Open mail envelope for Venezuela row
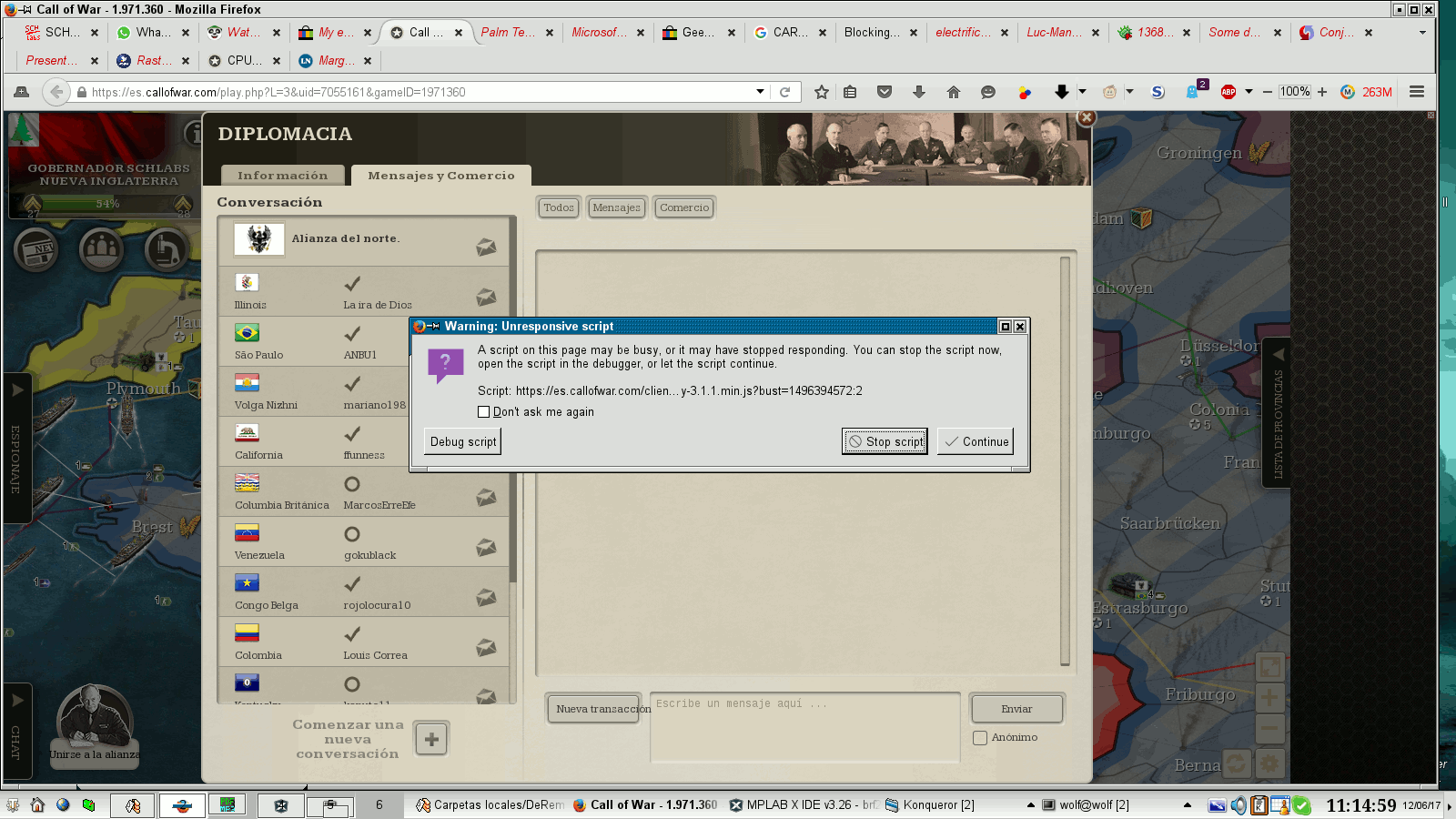Screen dimensions: 1456x819 [486, 547]
